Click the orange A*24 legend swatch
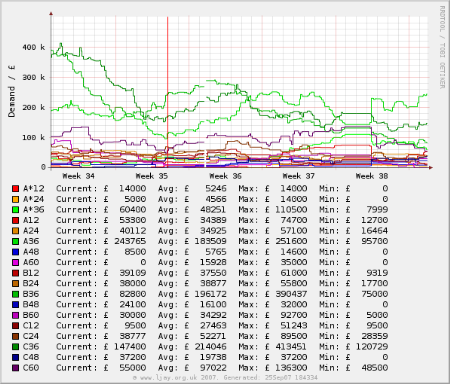Viewport: 450px width, 384px height. [x=15, y=199]
